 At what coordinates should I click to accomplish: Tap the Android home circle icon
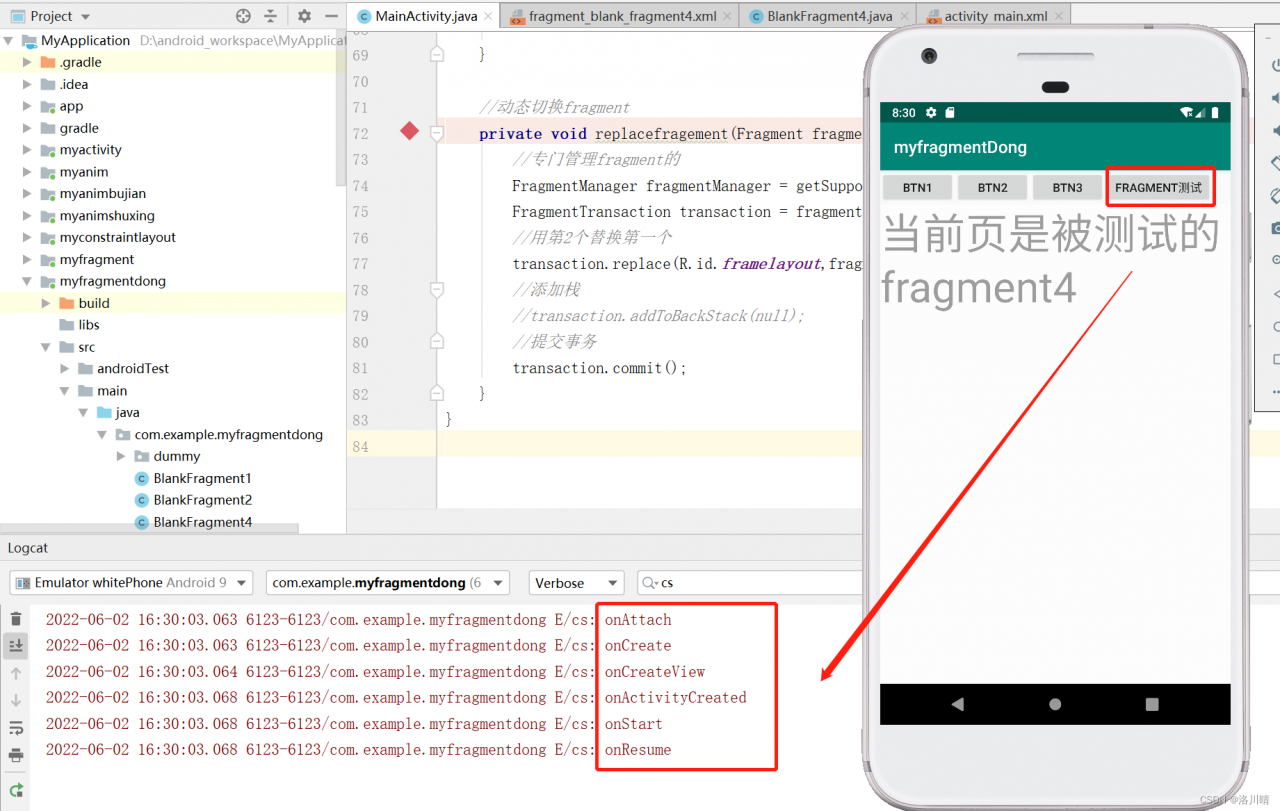[x=1054, y=704]
